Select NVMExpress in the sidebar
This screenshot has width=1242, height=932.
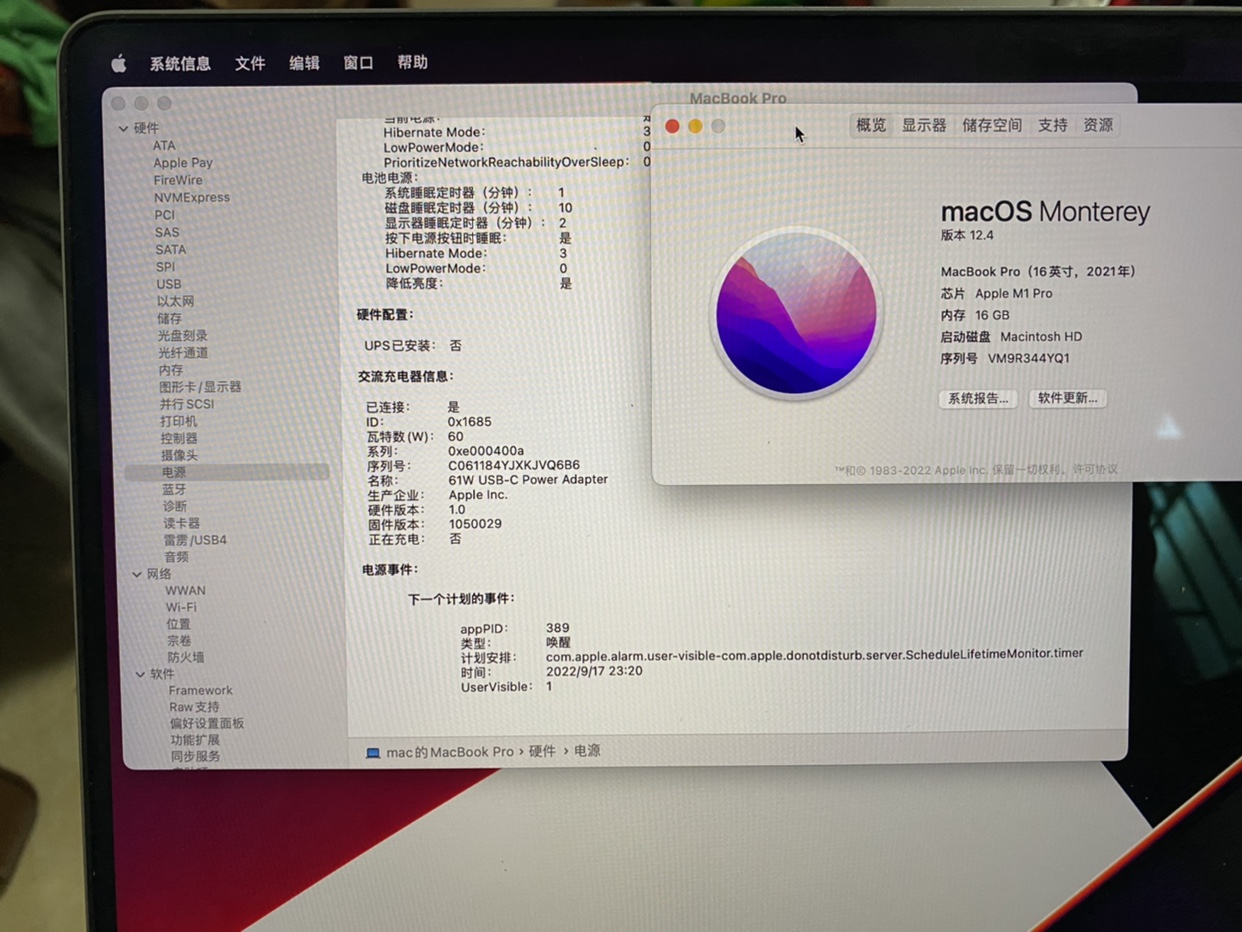click(192, 197)
